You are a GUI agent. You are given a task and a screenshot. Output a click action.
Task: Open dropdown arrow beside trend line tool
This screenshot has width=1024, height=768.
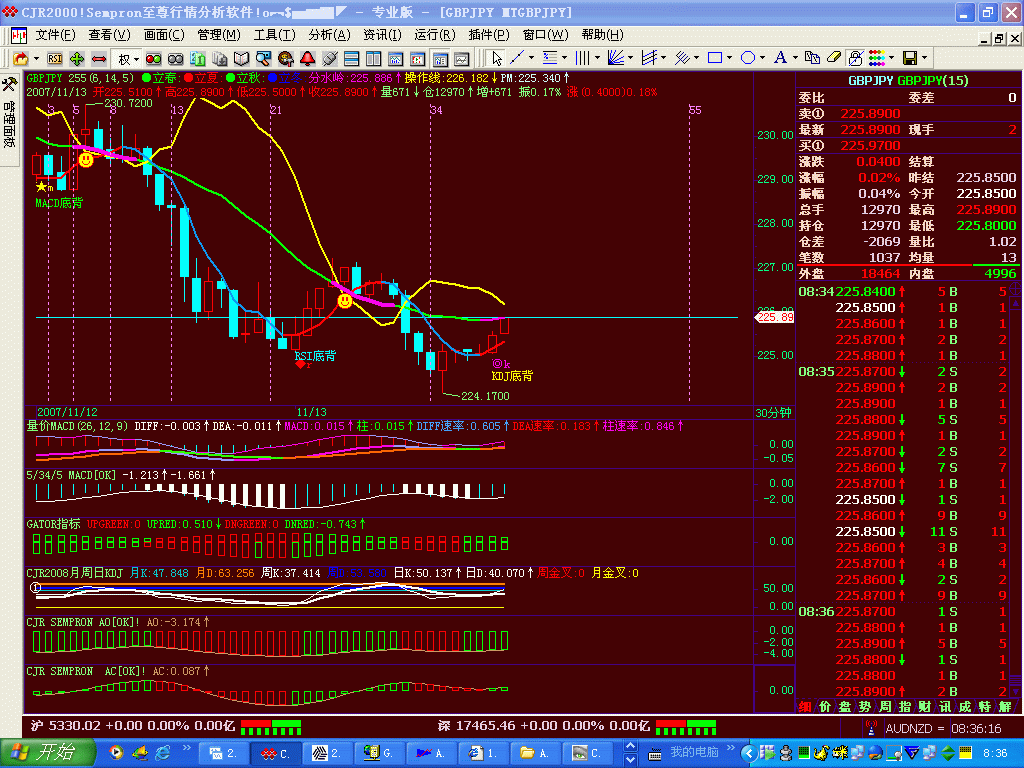click(531, 58)
